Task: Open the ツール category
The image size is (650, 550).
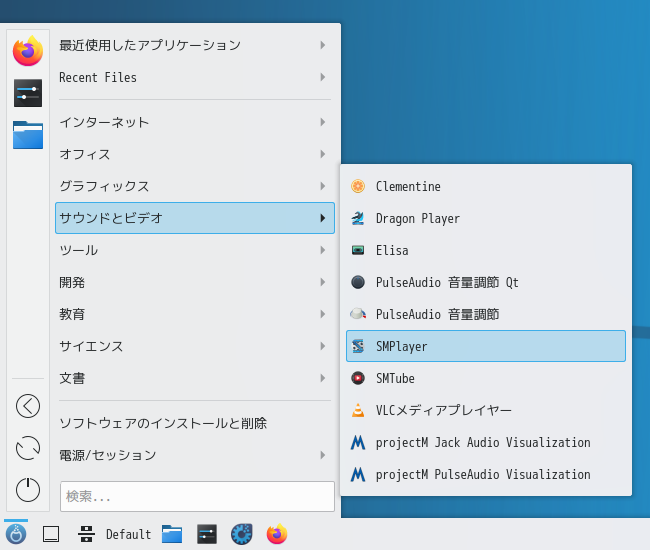Action: point(195,250)
